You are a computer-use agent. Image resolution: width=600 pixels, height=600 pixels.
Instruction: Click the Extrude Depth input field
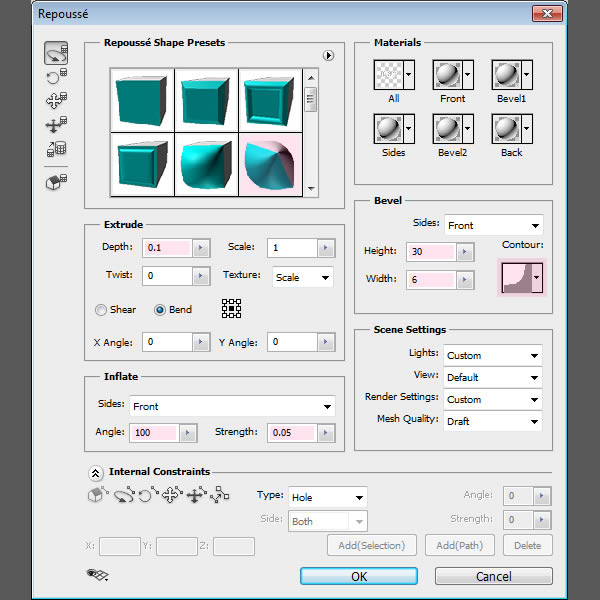click(166, 248)
